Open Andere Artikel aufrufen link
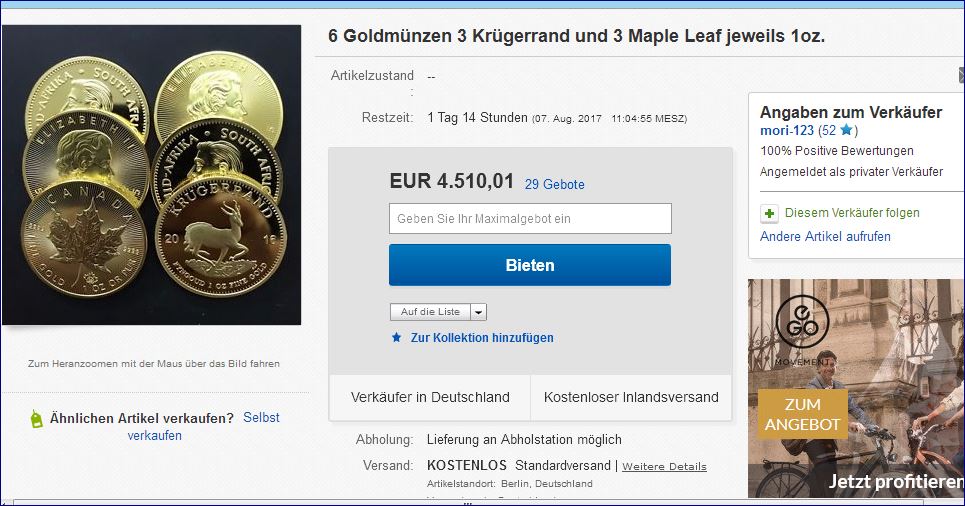 [825, 236]
